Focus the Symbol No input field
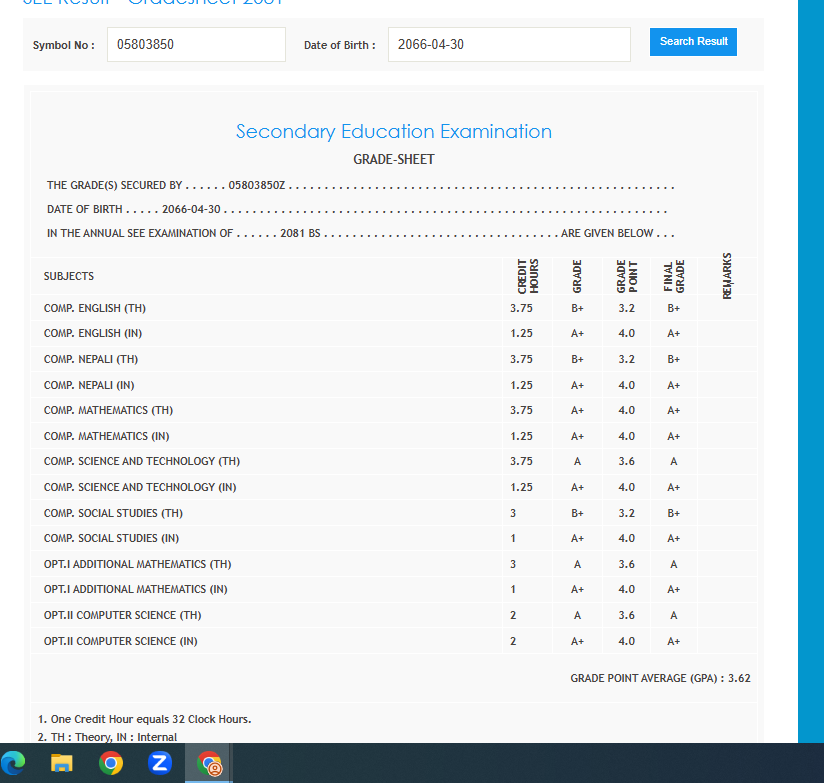Screen dimensions: 824x783 point(196,45)
